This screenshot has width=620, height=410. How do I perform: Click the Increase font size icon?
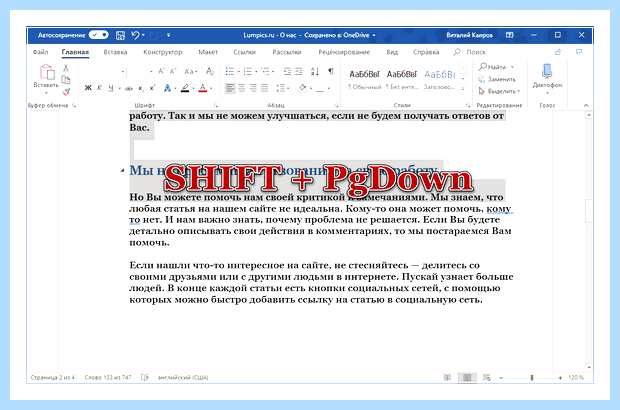[161, 72]
